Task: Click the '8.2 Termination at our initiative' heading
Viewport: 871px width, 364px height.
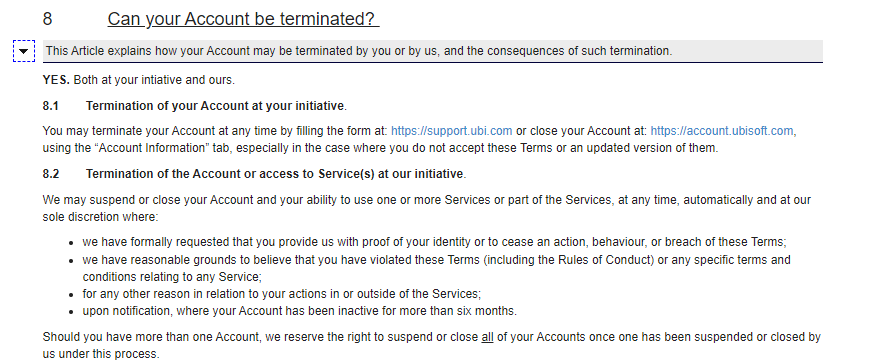Action: point(254,174)
